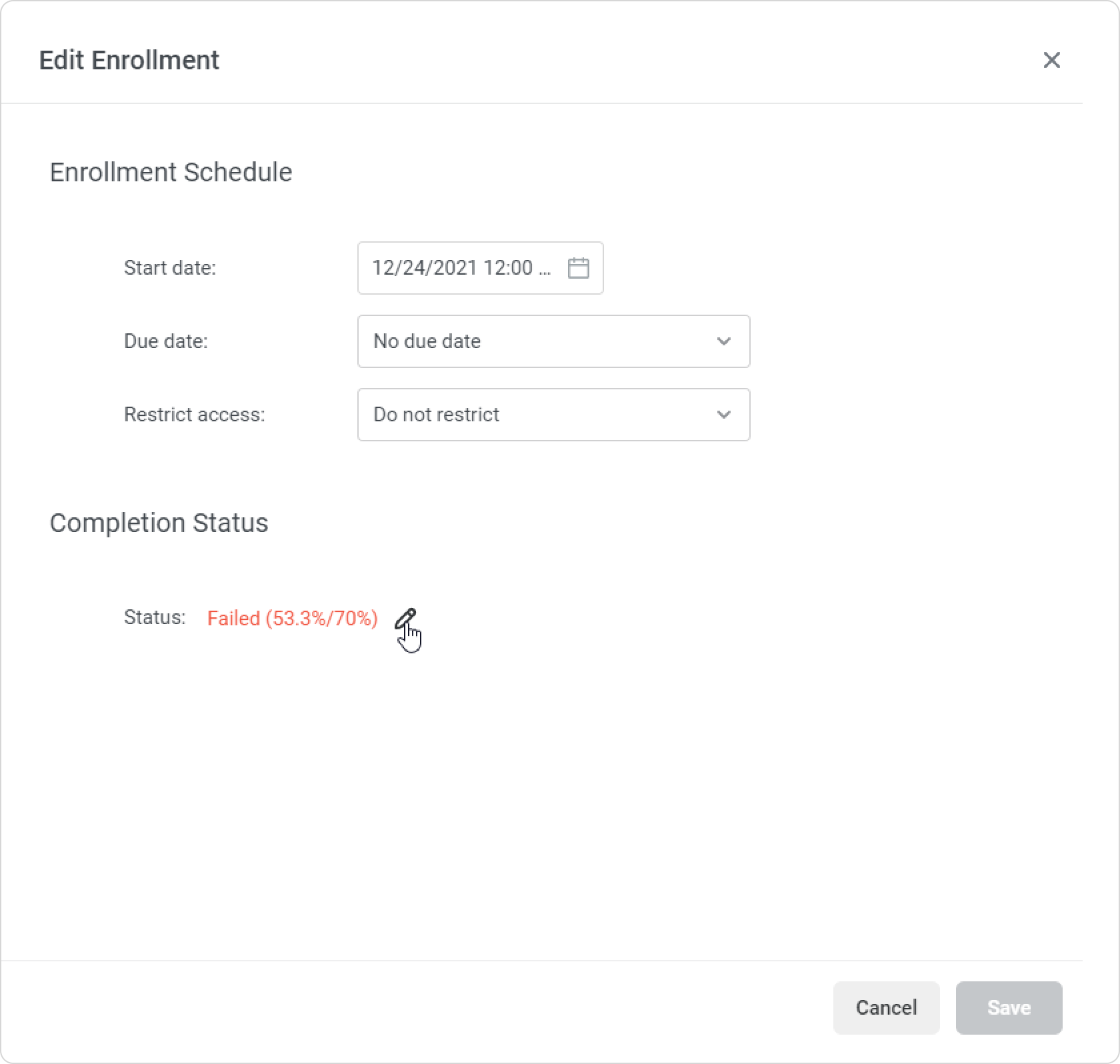Click the Start date label

coord(170,268)
